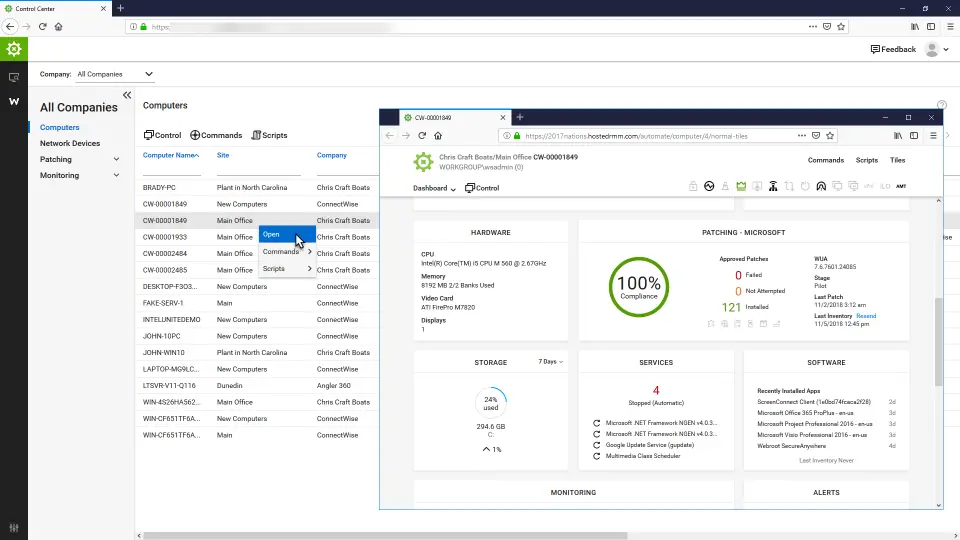960x540 pixels.
Task: Open the Company dropdown
Action: (x=114, y=74)
